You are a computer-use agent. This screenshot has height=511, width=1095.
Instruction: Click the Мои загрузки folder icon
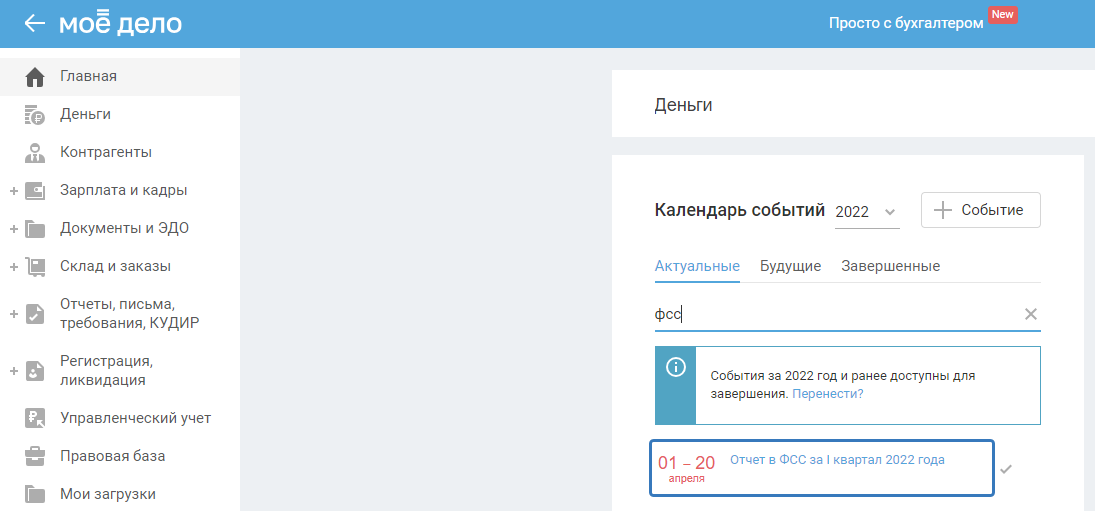click(35, 494)
